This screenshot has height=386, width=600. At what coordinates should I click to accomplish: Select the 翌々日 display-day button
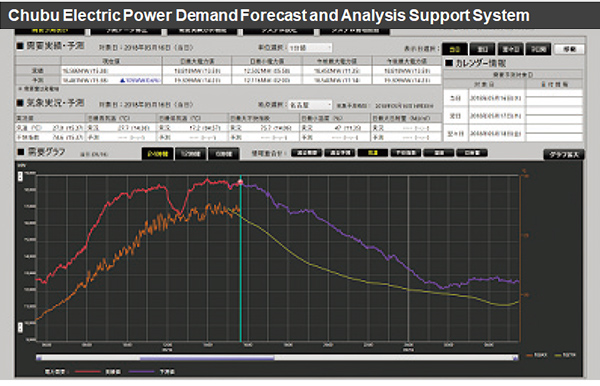click(510, 49)
